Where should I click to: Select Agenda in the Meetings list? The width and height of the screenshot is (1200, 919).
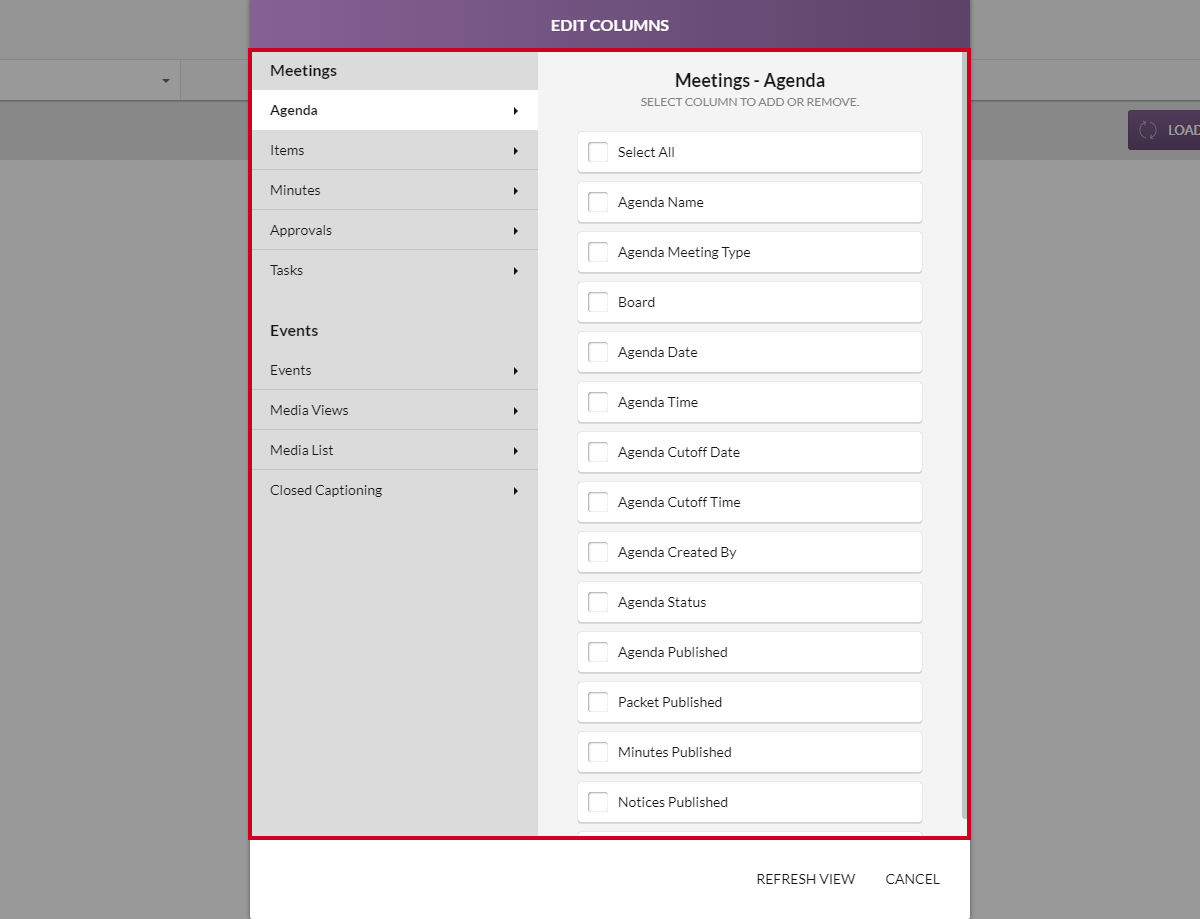coord(394,110)
